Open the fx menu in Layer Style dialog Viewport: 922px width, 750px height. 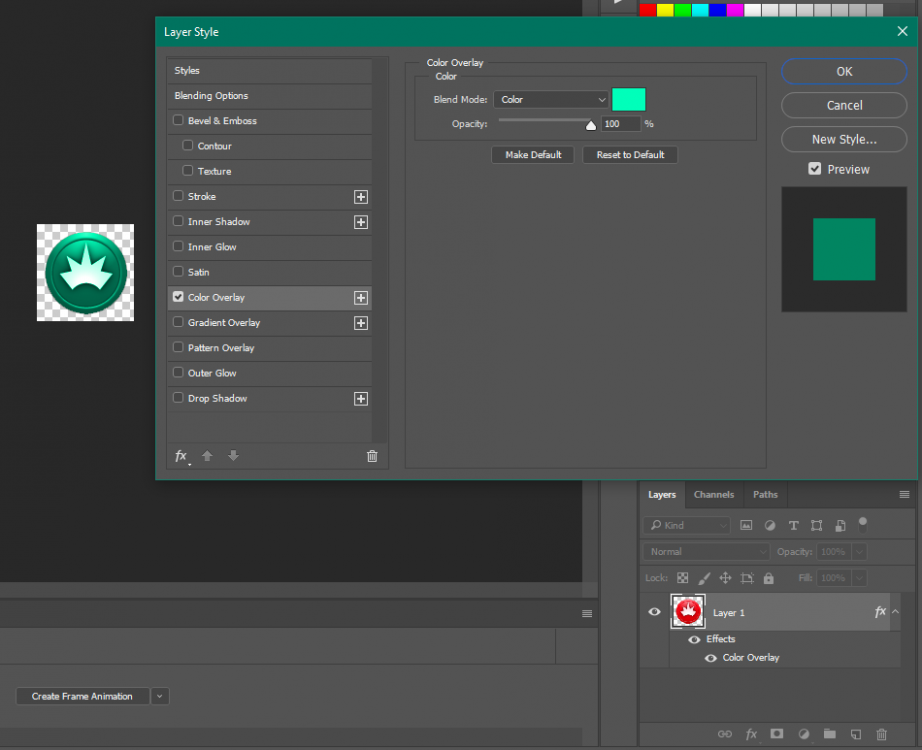pyautogui.click(x=182, y=456)
